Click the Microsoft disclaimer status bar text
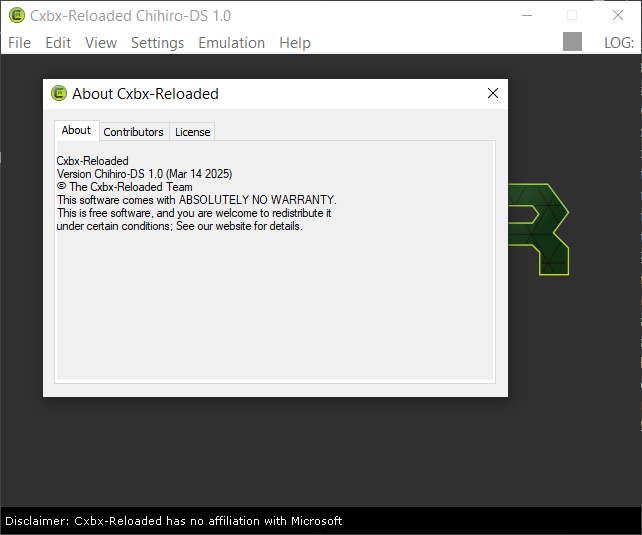 174,521
